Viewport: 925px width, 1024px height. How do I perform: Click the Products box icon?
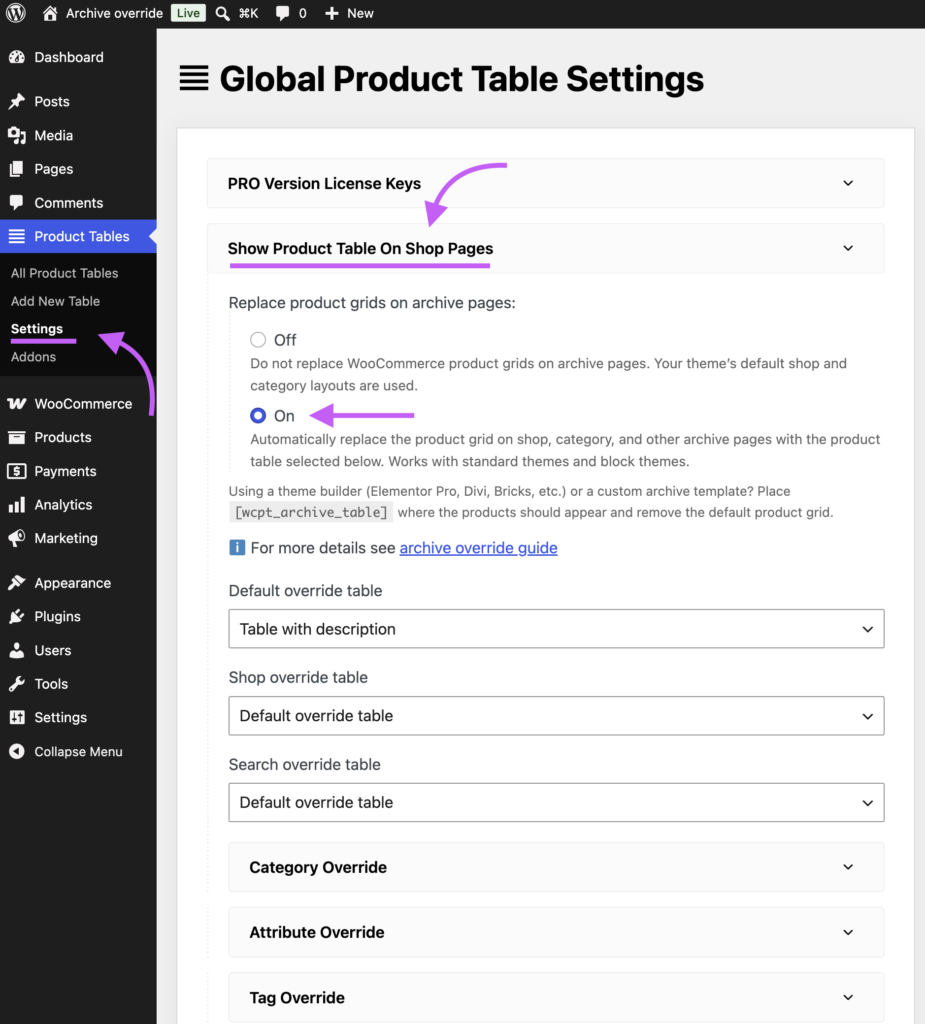pyautogui.click(x=17, y=438)
